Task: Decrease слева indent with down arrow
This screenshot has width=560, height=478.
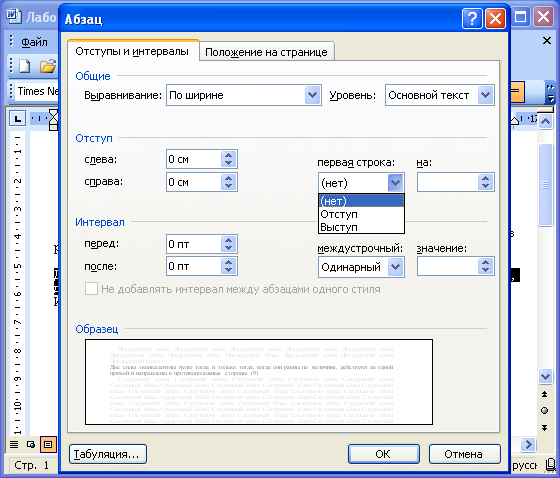Action: [x=229, y=163]
